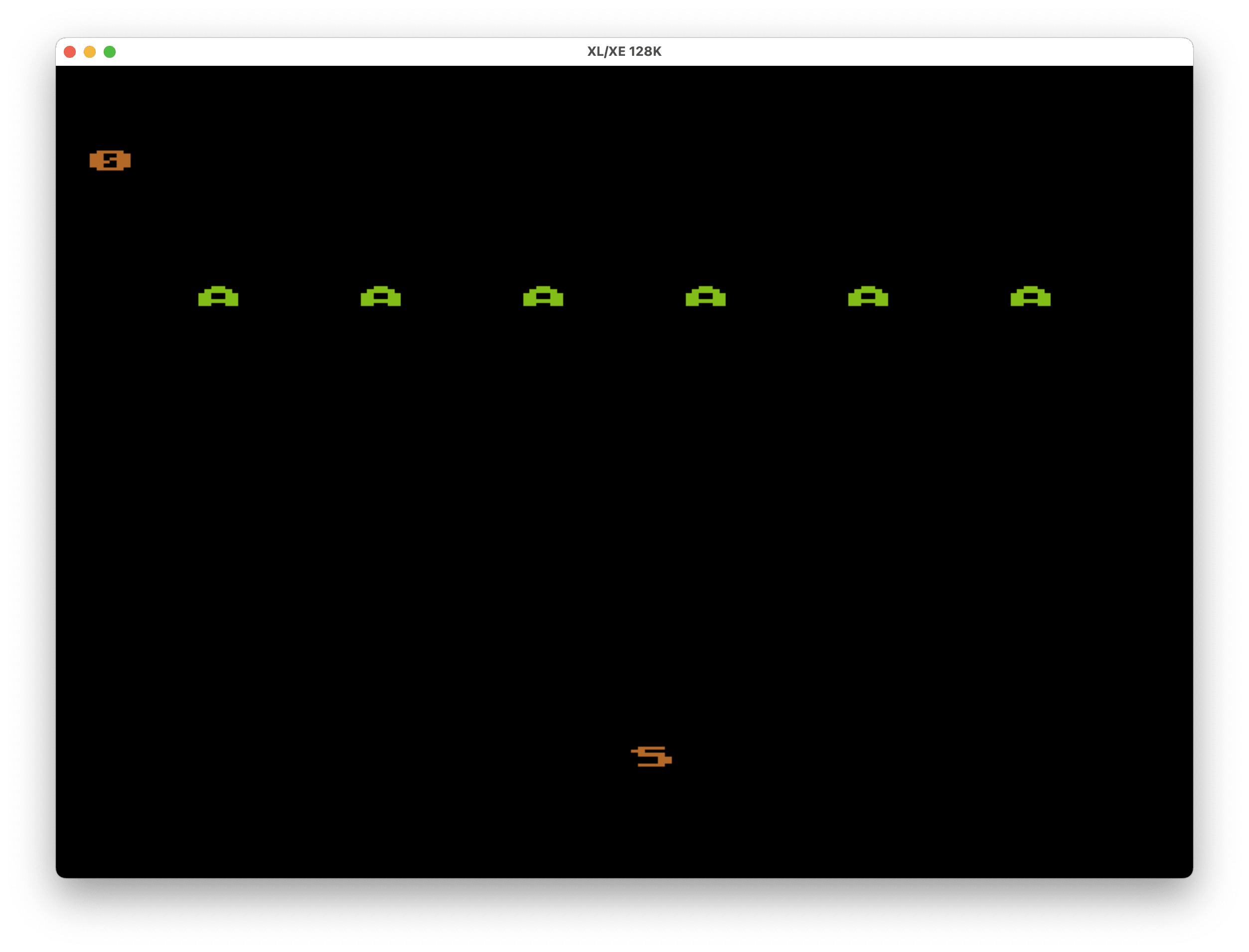Screen dimensions: 1249x952
Task: Click the third green alien from the left
Action: click(543, 297)
